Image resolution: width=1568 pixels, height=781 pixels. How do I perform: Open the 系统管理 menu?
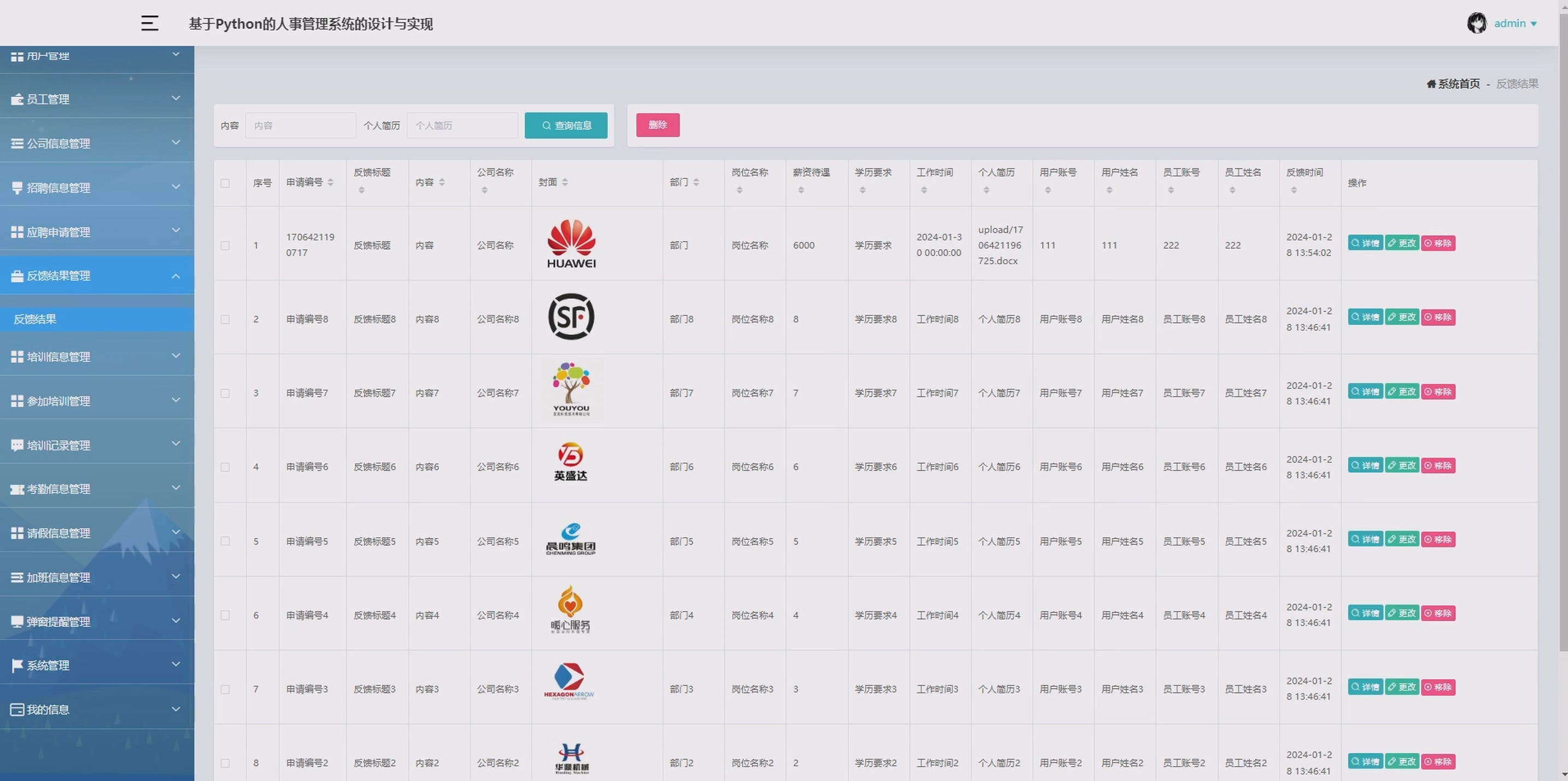click(97, 666)
